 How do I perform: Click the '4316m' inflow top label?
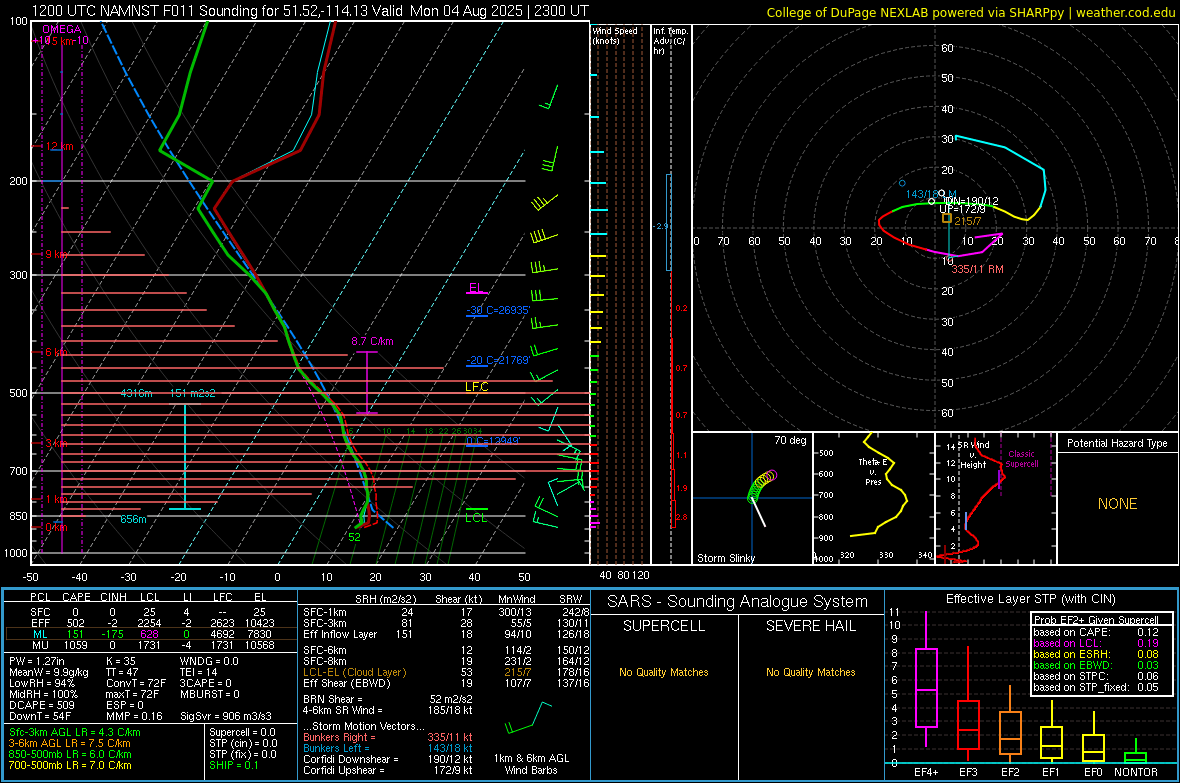pos(136,393)
